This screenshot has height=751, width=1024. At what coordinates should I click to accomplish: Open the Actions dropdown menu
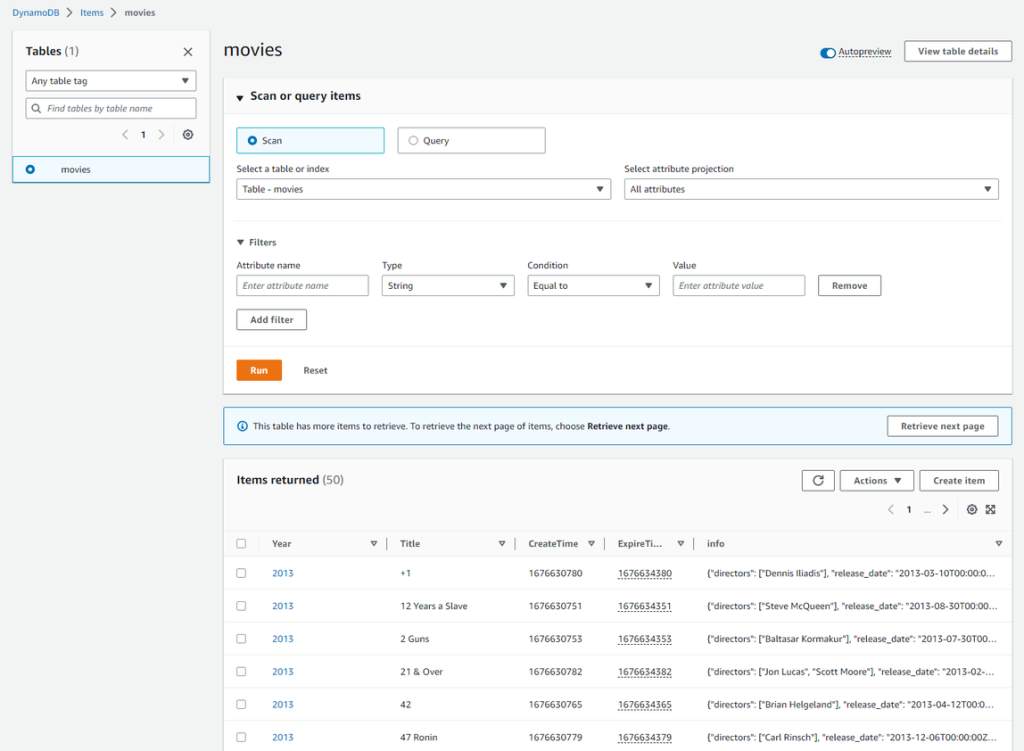click(876, 481)
